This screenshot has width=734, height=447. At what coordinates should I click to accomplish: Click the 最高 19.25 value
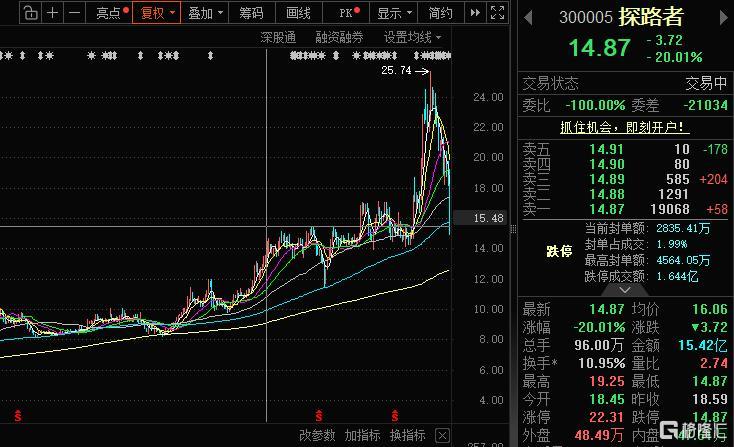607,381
